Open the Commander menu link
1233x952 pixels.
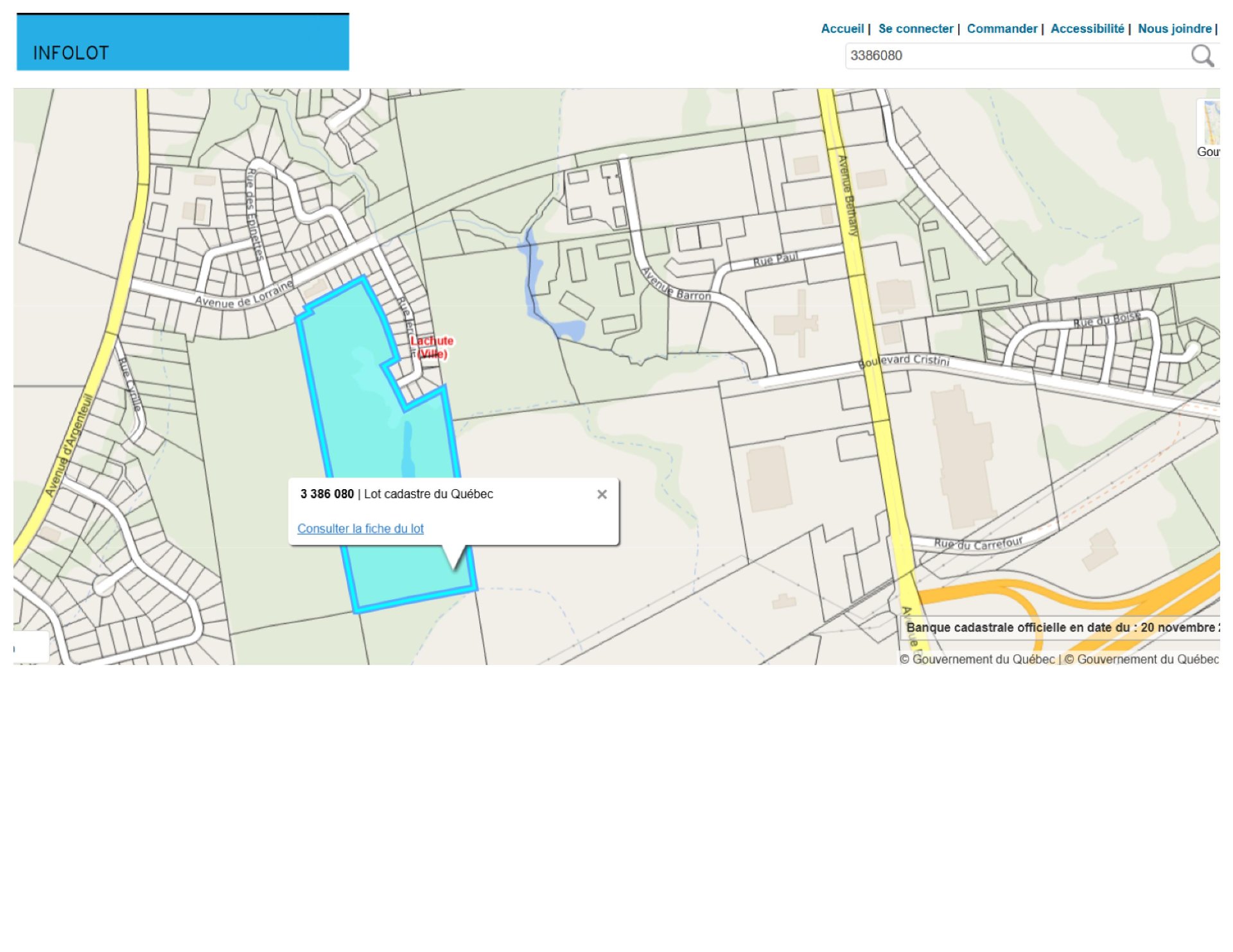coord(1002,29)
